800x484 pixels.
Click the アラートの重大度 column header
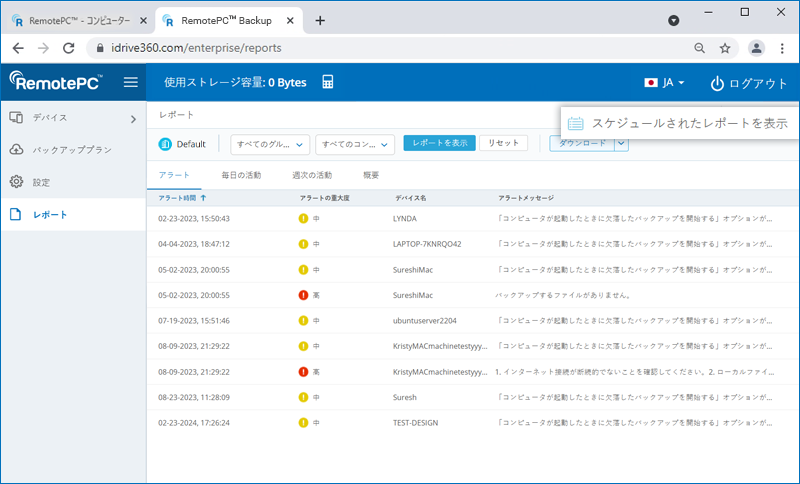point(324,198)
